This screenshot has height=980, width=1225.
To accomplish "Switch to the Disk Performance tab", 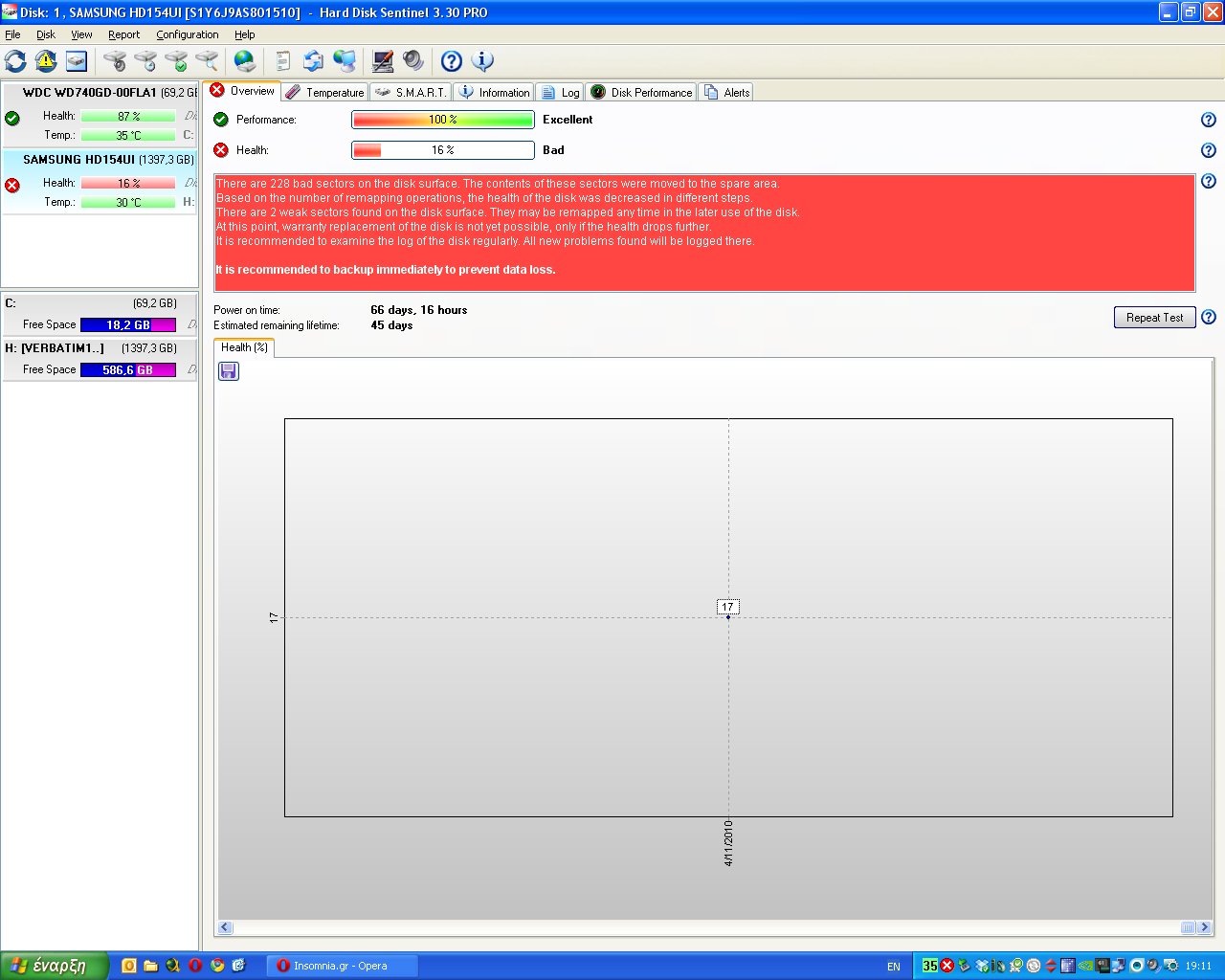I will click(640, 93).
